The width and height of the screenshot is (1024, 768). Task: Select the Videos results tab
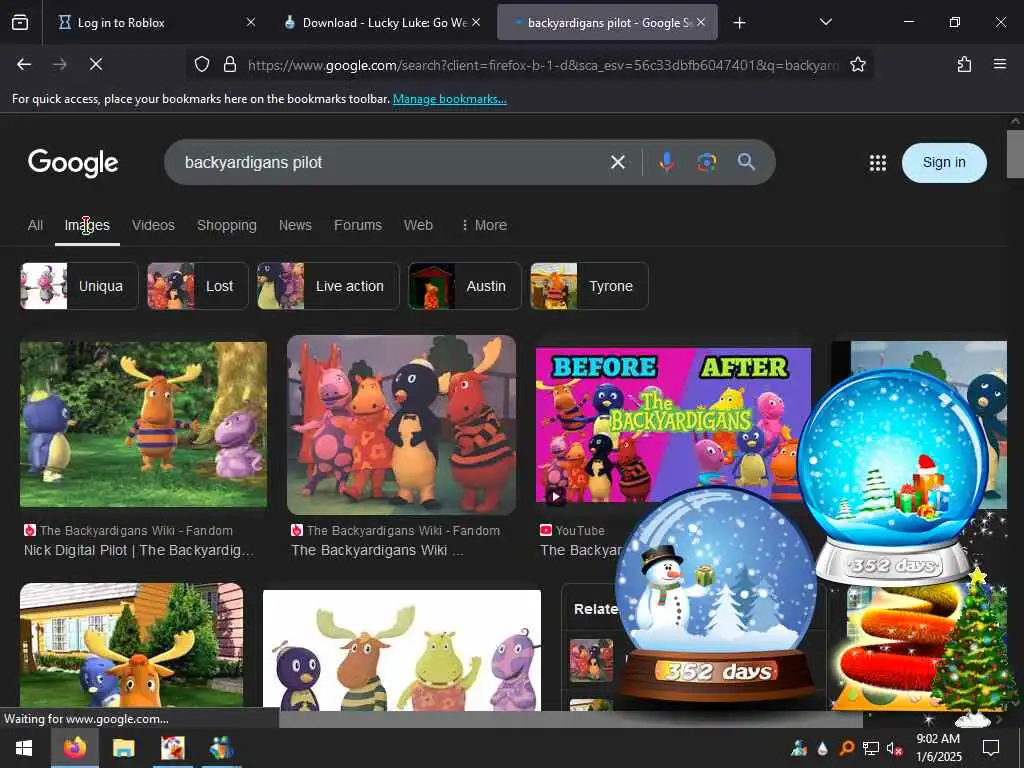coord(153,225)
